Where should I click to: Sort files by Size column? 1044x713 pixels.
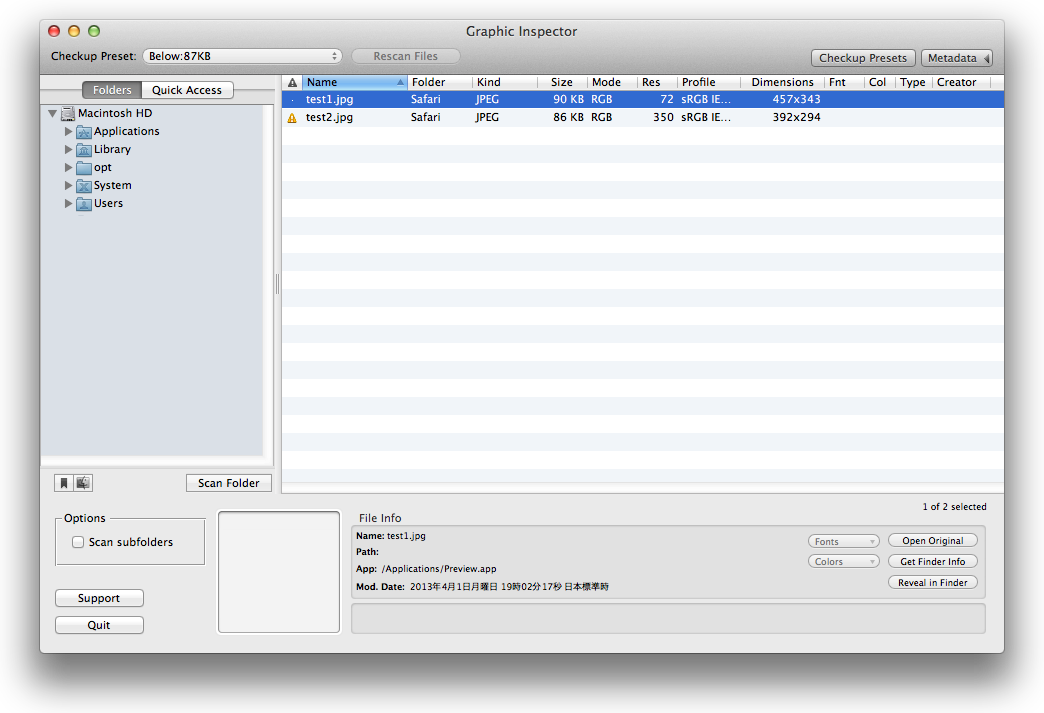point(562,82)
